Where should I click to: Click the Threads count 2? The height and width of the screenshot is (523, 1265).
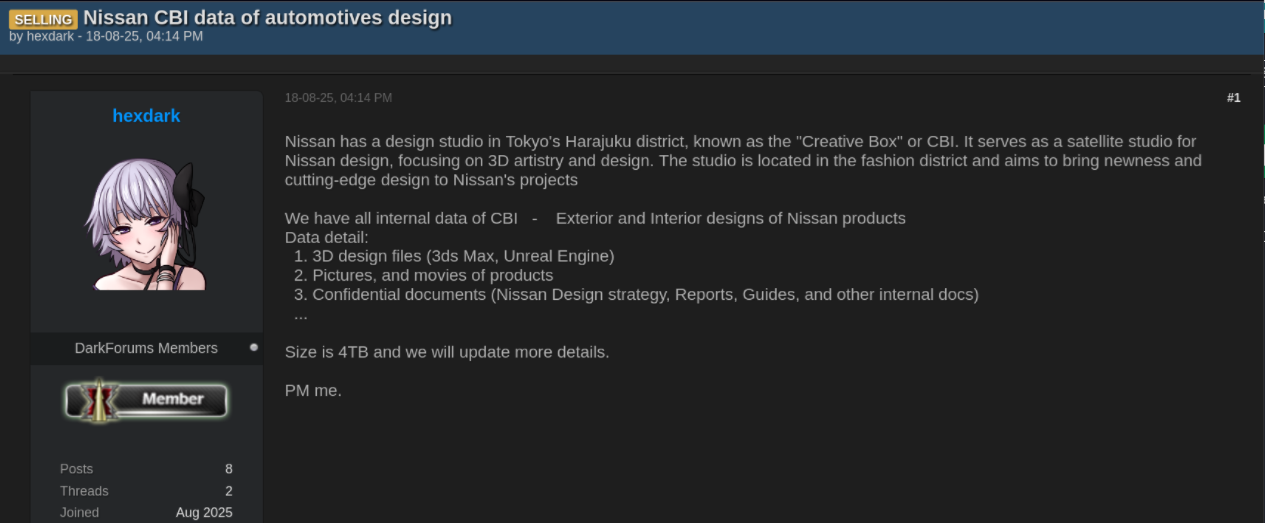coord(229,491)
